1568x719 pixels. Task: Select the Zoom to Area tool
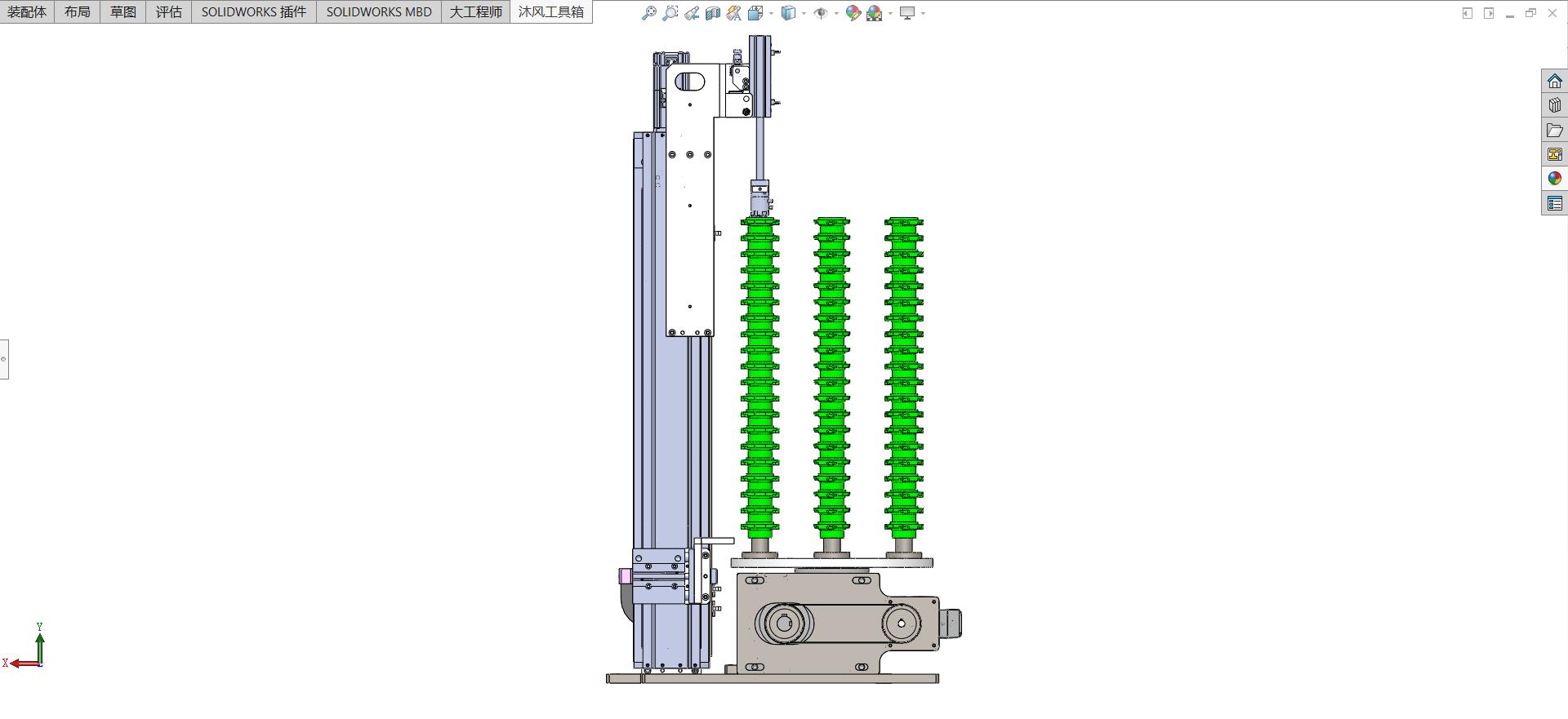pyautogui.click(x=670, y=13)
